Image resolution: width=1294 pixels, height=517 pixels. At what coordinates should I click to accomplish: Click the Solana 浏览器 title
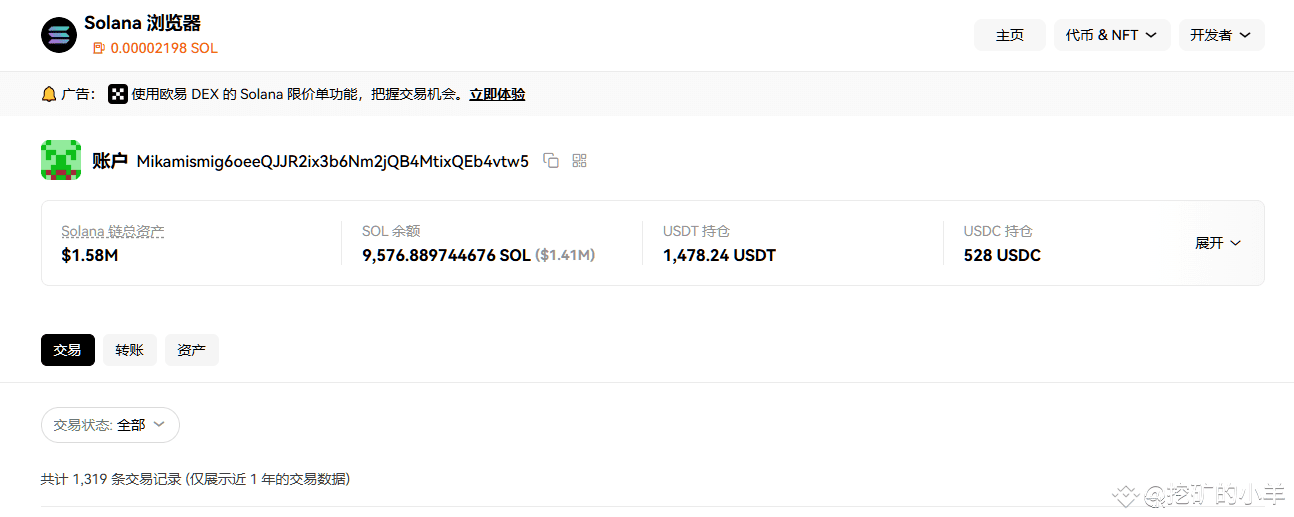[x=142, y=23]
